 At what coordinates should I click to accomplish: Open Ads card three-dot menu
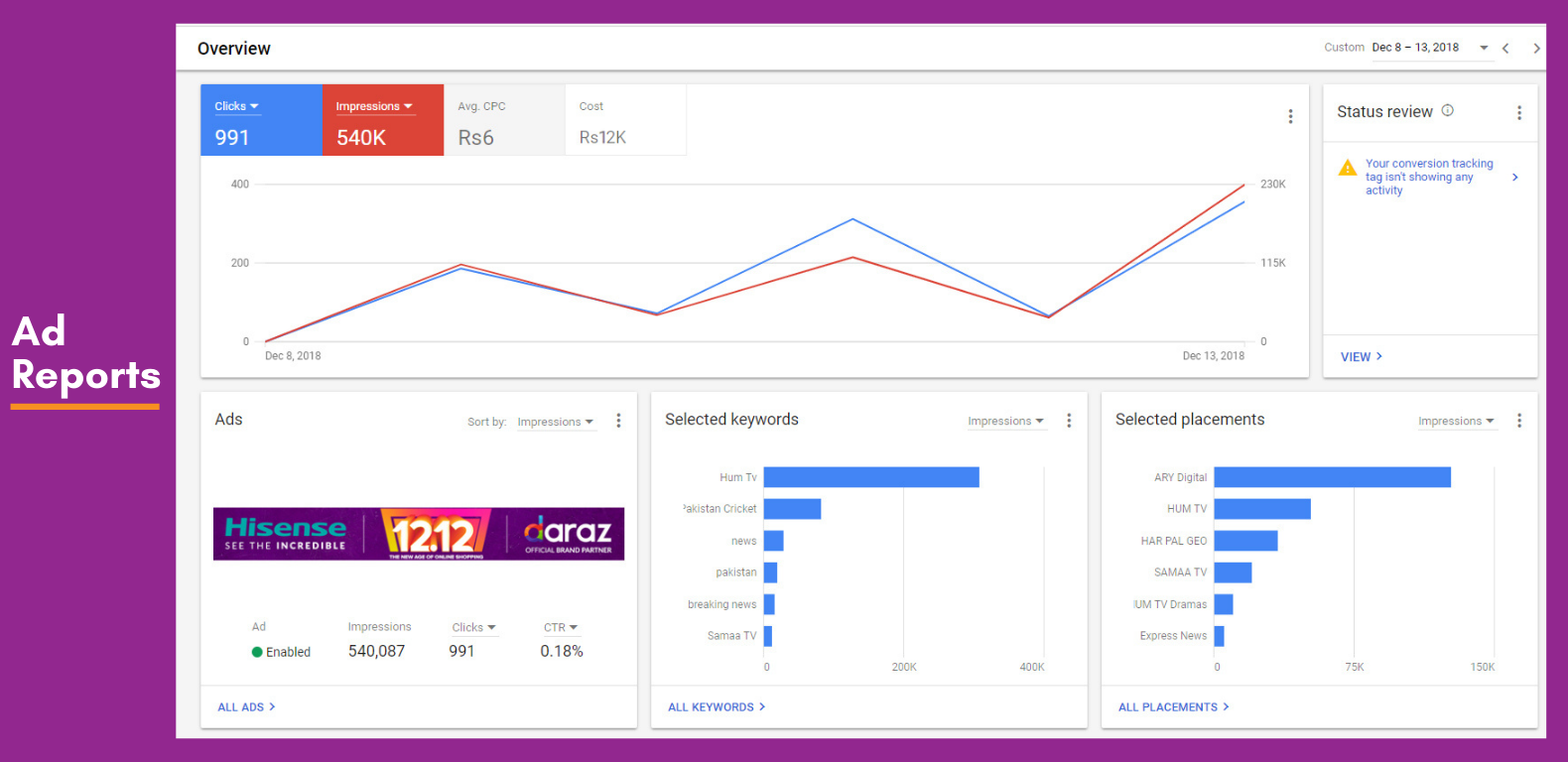pos(618,421)
